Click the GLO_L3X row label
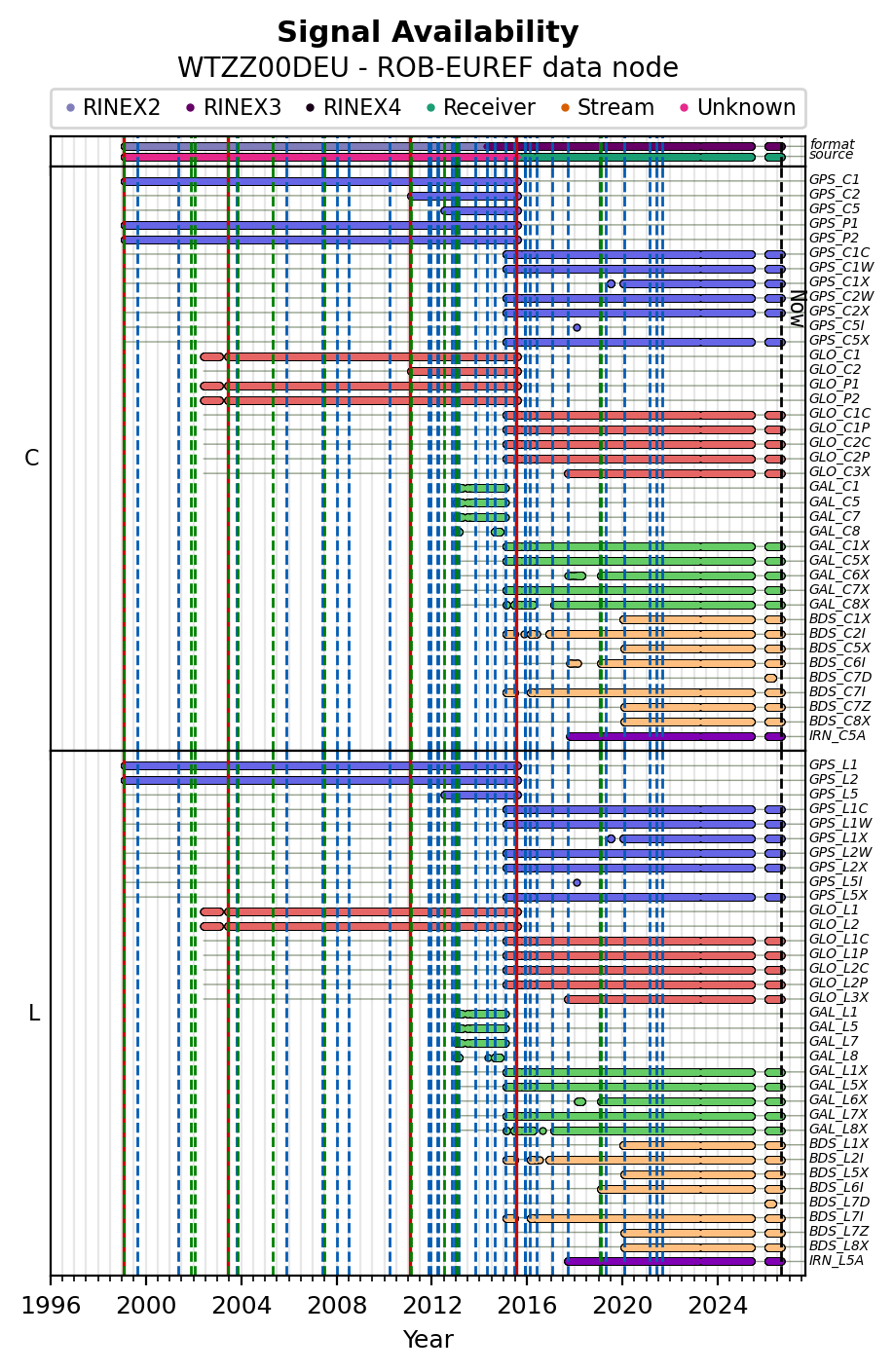The width and height of the screenshot is (894, 1372). [838, 998]
